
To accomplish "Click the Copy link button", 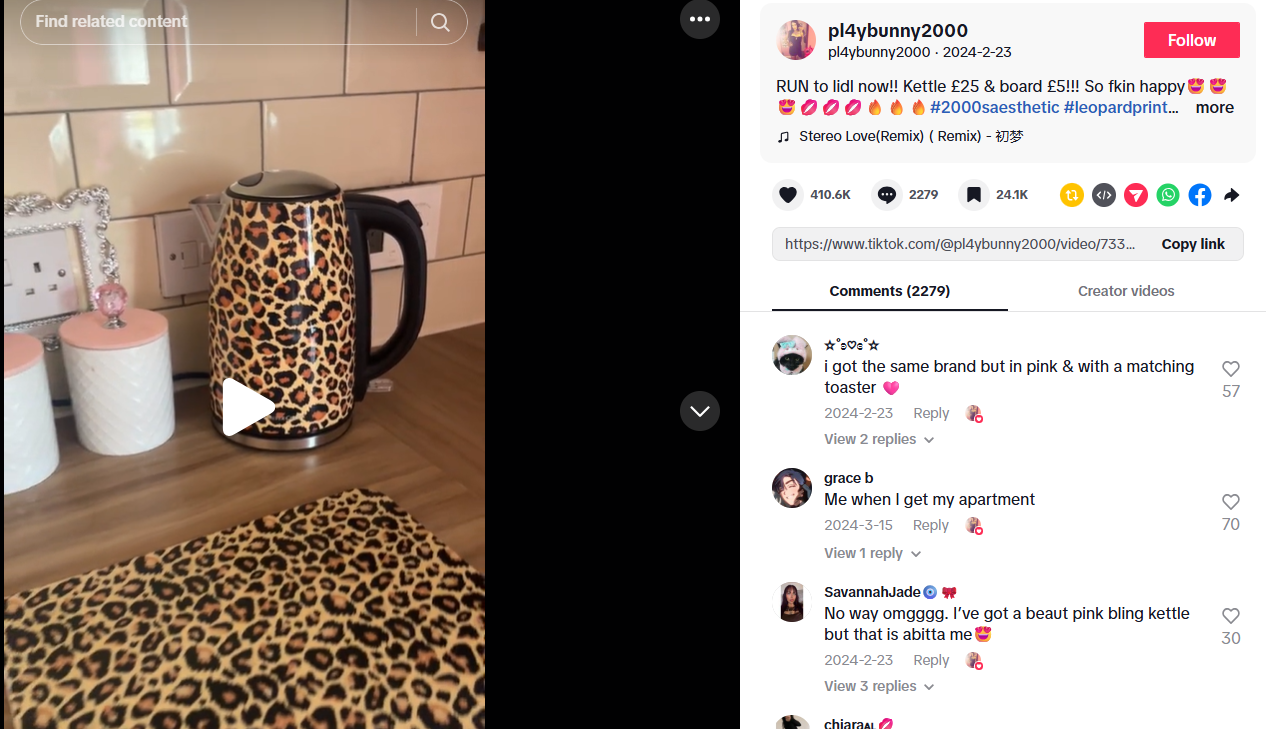I will pyautogui.click(x=1193, y=244).
